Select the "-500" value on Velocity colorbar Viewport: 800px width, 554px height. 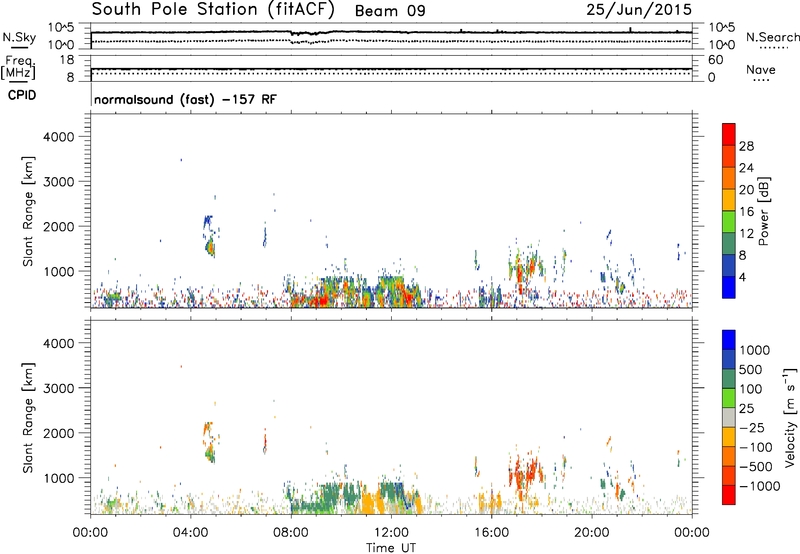[756, 466]
